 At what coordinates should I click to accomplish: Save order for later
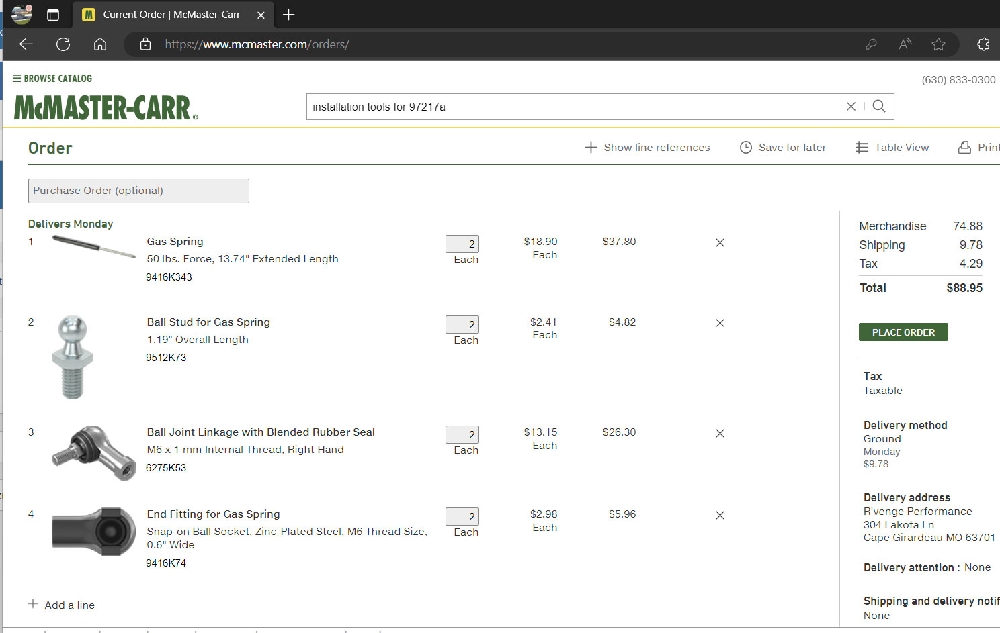(783, 147)
